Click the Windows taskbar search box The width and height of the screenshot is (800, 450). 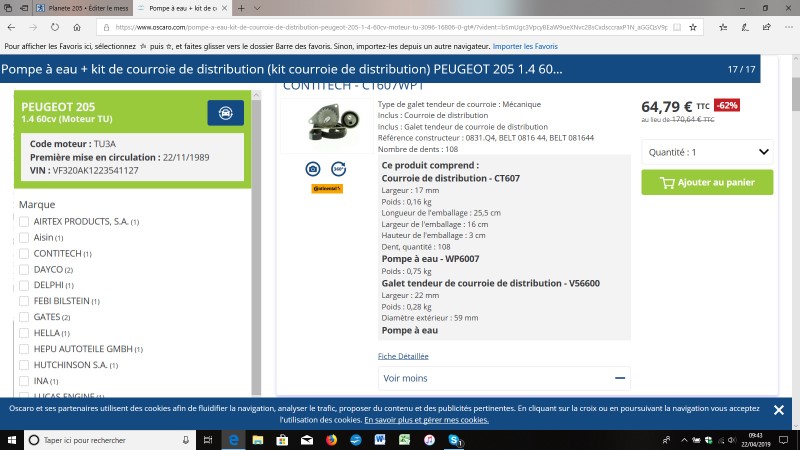tap(110, 440)
